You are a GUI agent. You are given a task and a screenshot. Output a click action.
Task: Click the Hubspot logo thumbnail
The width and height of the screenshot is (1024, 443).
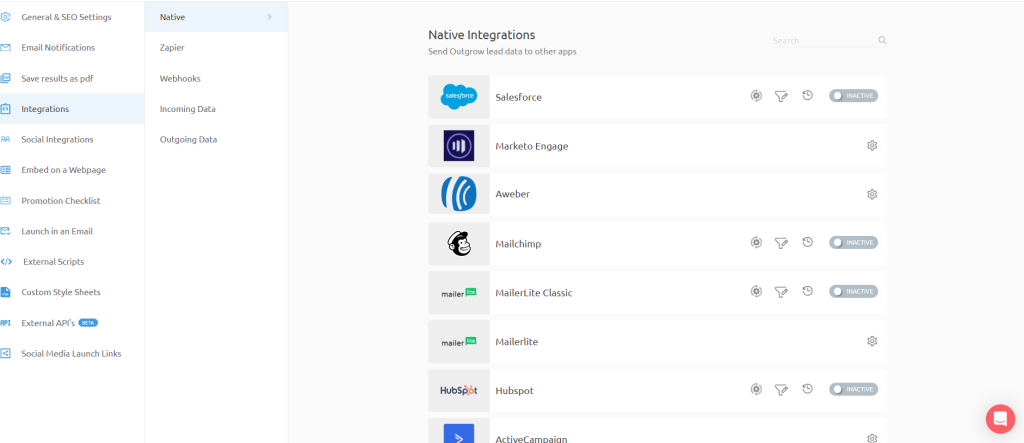tap(458, 391)
